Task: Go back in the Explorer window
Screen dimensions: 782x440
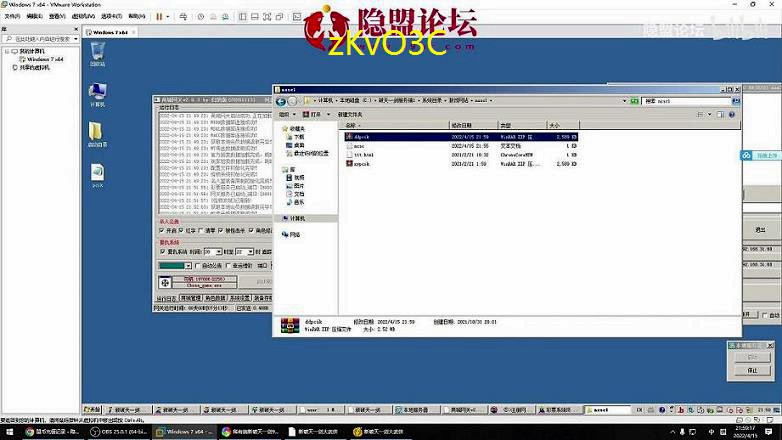Action: tap(281, 101)
